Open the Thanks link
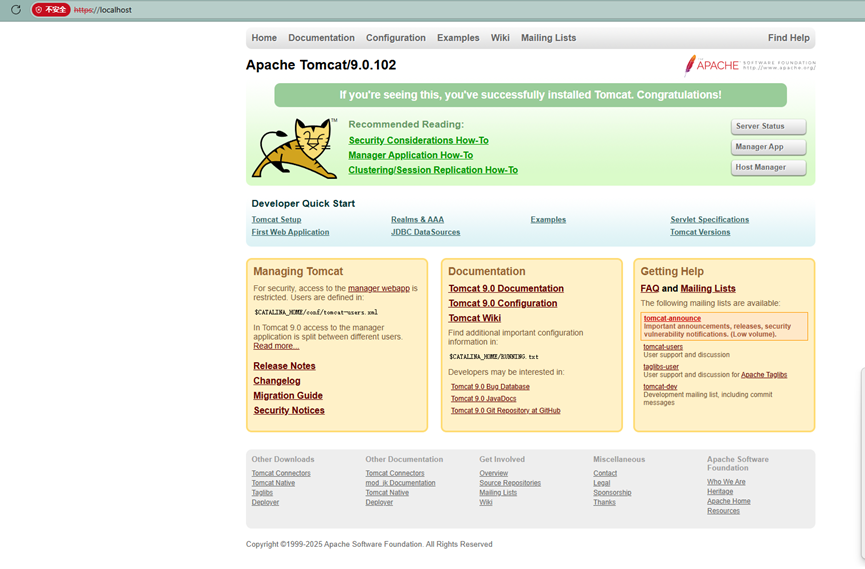The width and height of the screenshot is (865, 569). tap(604, 502)
